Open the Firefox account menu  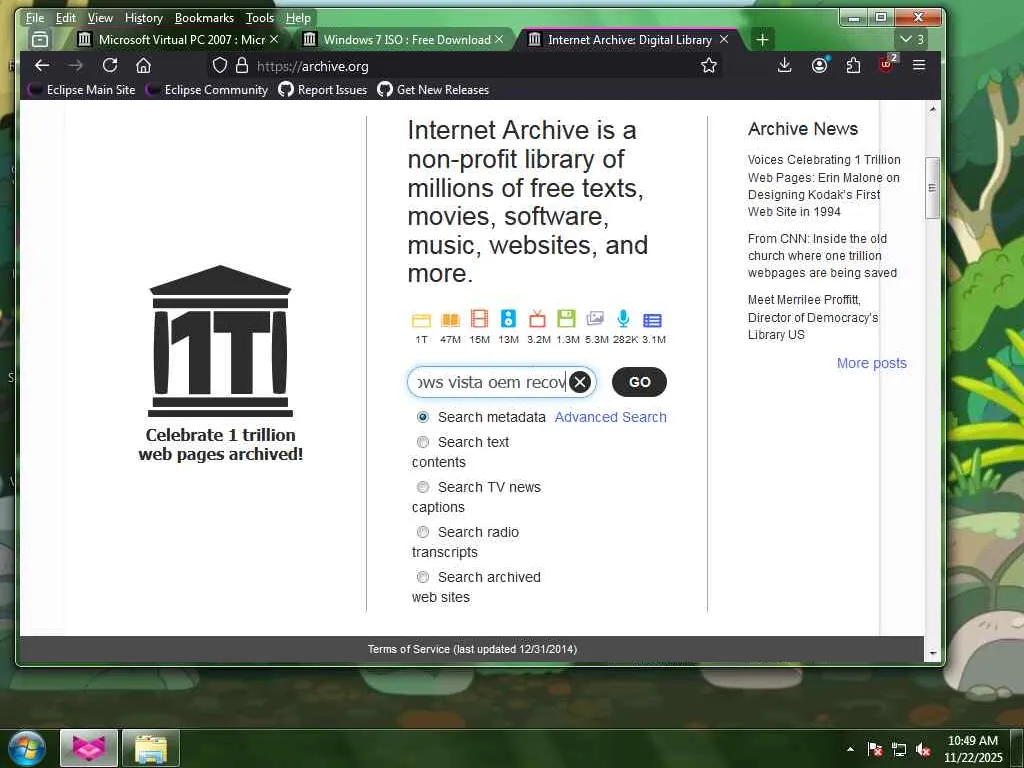tap(819, 65)
